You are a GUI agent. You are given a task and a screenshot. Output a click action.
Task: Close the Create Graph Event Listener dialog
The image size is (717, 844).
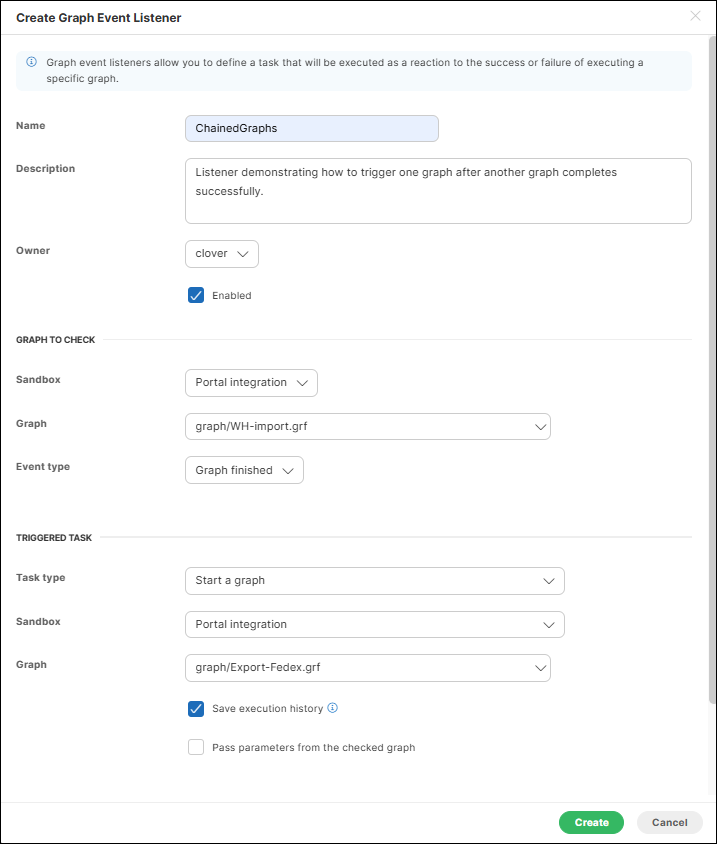point(696,16)
